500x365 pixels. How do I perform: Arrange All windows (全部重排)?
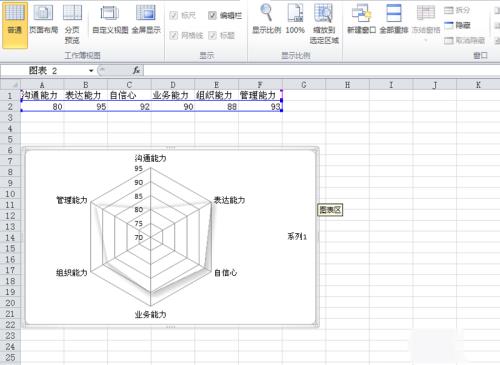(394, 20)
